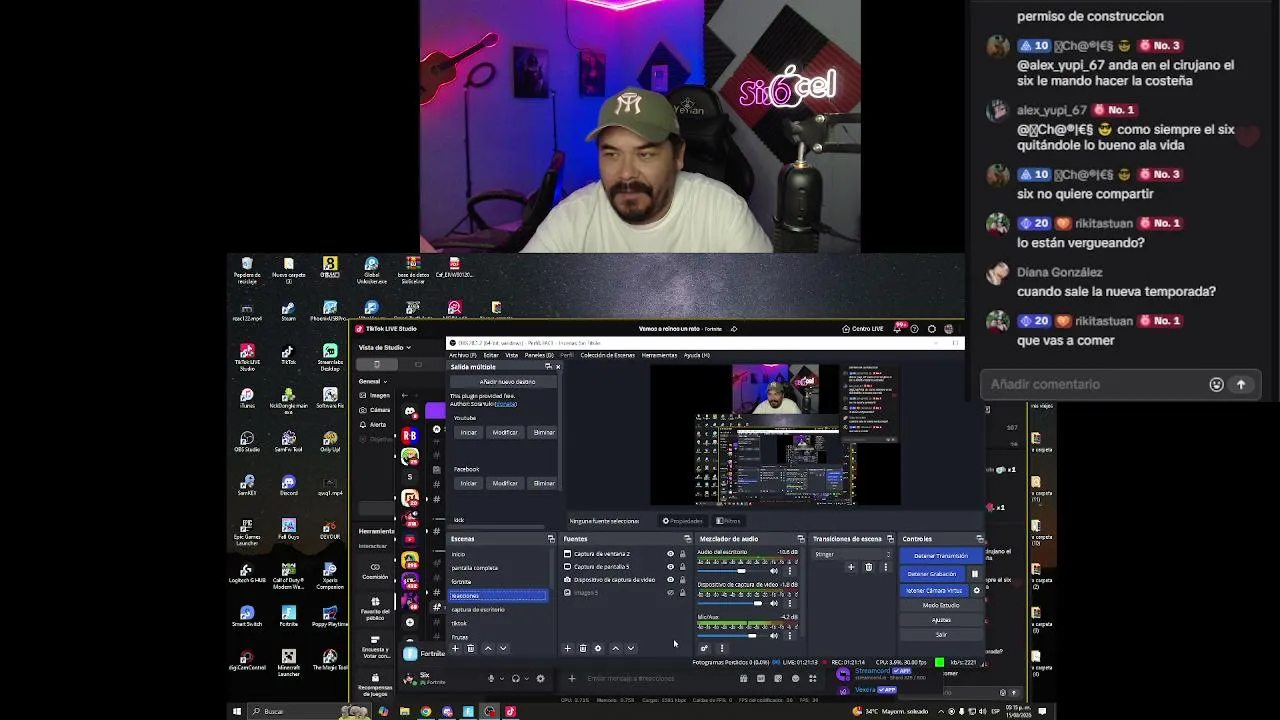Open audio mixer three-dot menu at bottom

pos(722,648)
